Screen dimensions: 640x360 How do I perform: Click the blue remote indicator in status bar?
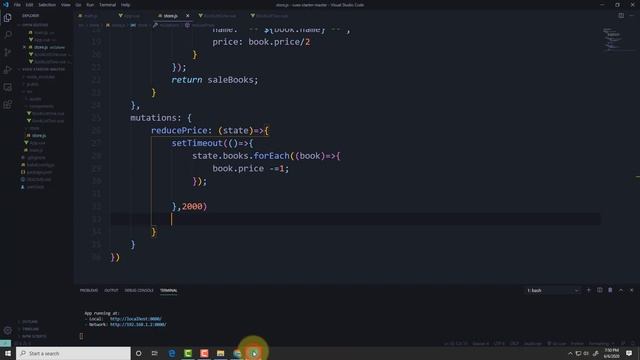click(x=5, y=343)
